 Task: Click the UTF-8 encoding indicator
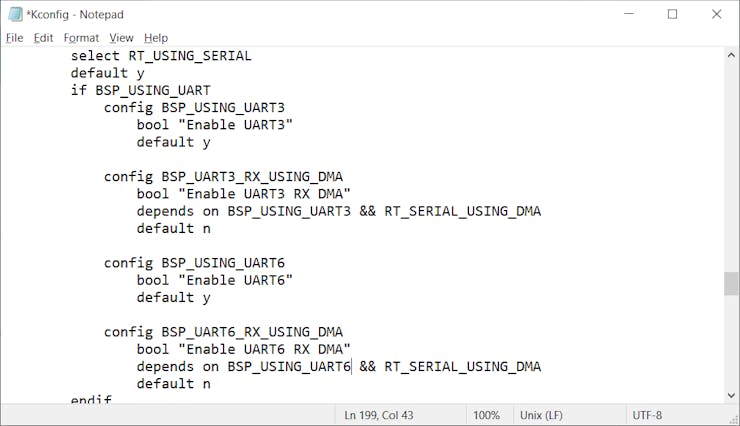point(647,415)
